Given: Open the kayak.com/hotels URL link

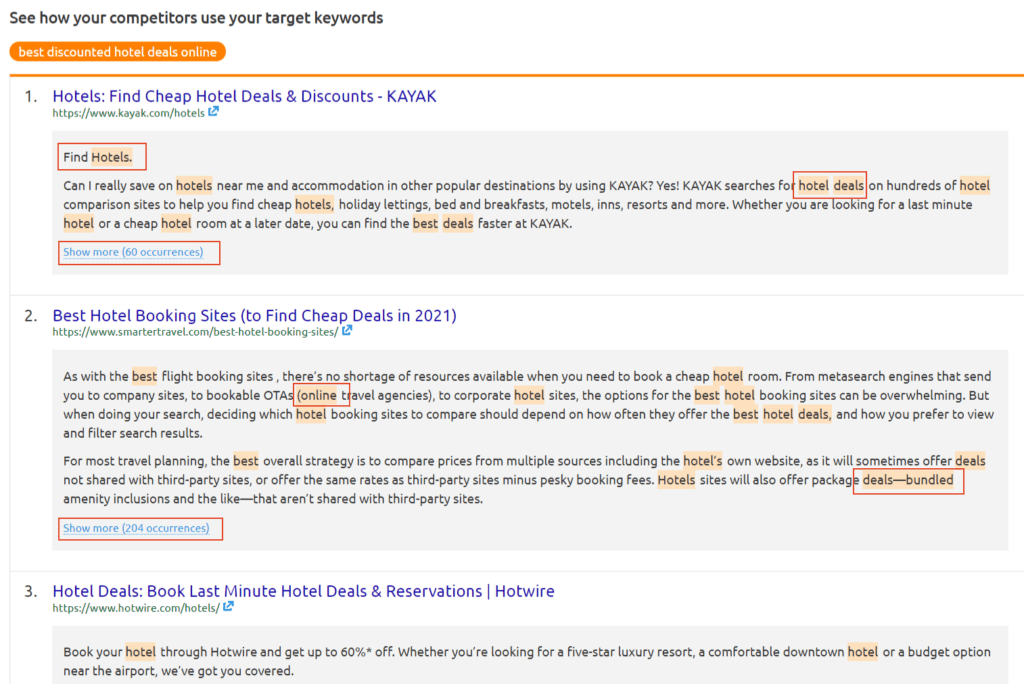Looking at the screenshot, I should click(x=129, y=113).
